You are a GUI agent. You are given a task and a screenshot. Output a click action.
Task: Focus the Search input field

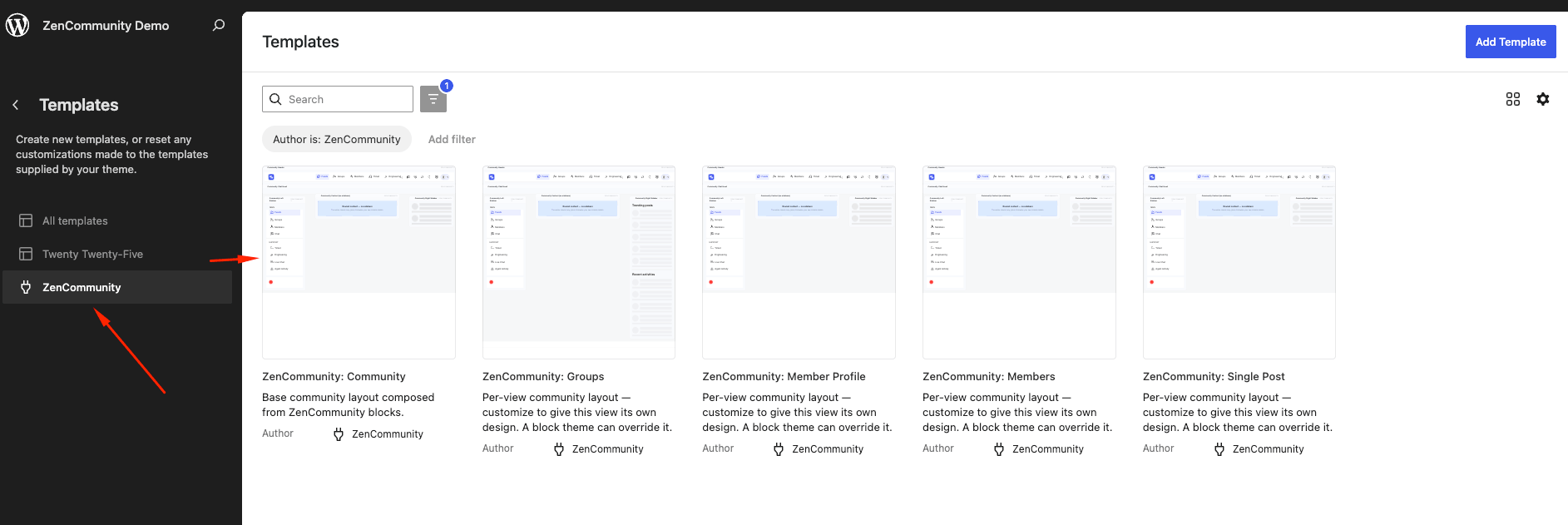point(338,99)
